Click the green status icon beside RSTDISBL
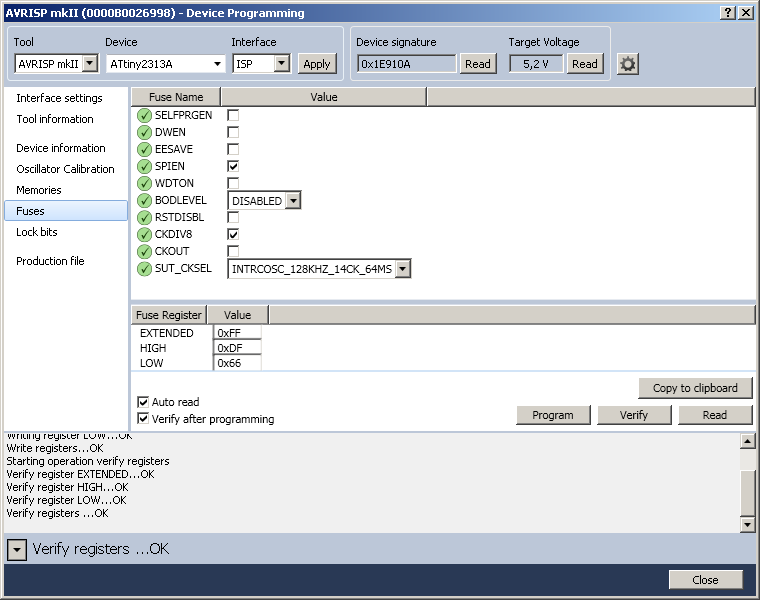Viewport: 760px width, 600px height. (144, 218)
